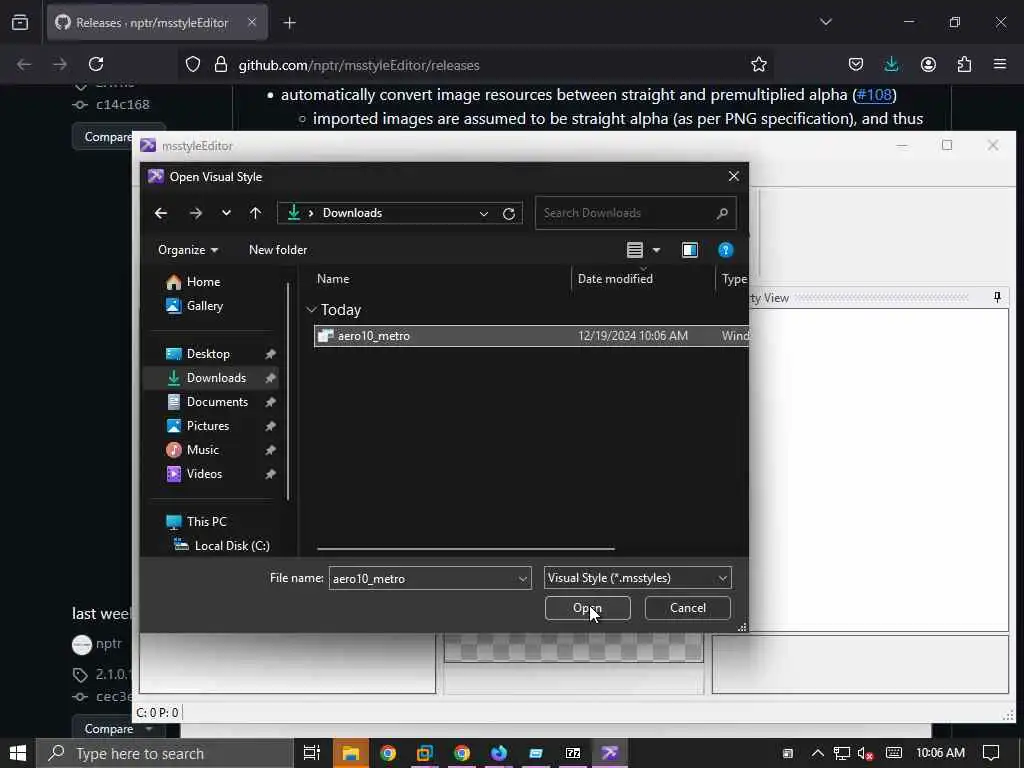Open Firefox extensions menu
The height and width of the screenshot is (768, 1024).
click(964, 65)
